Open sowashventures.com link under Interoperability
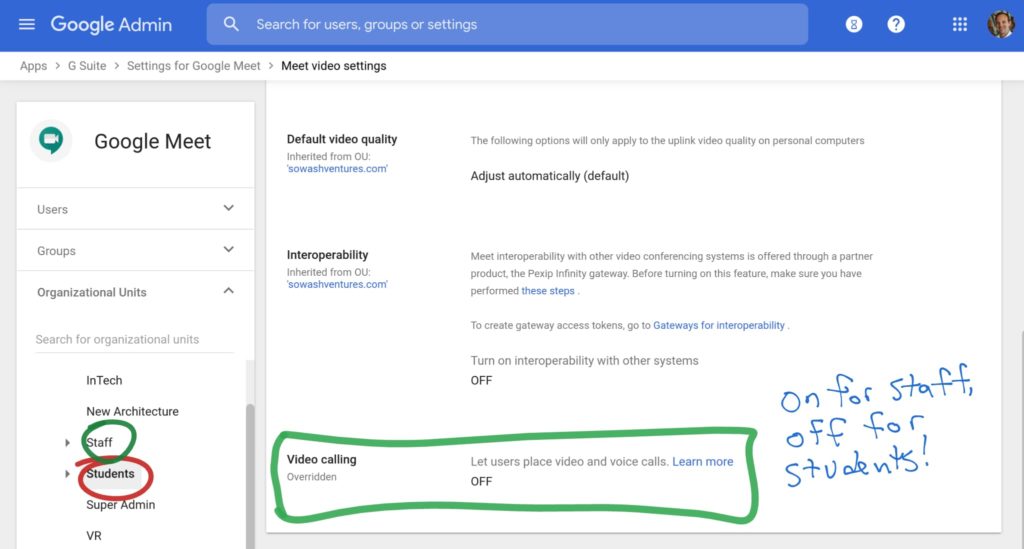 (x=337, y=284)
